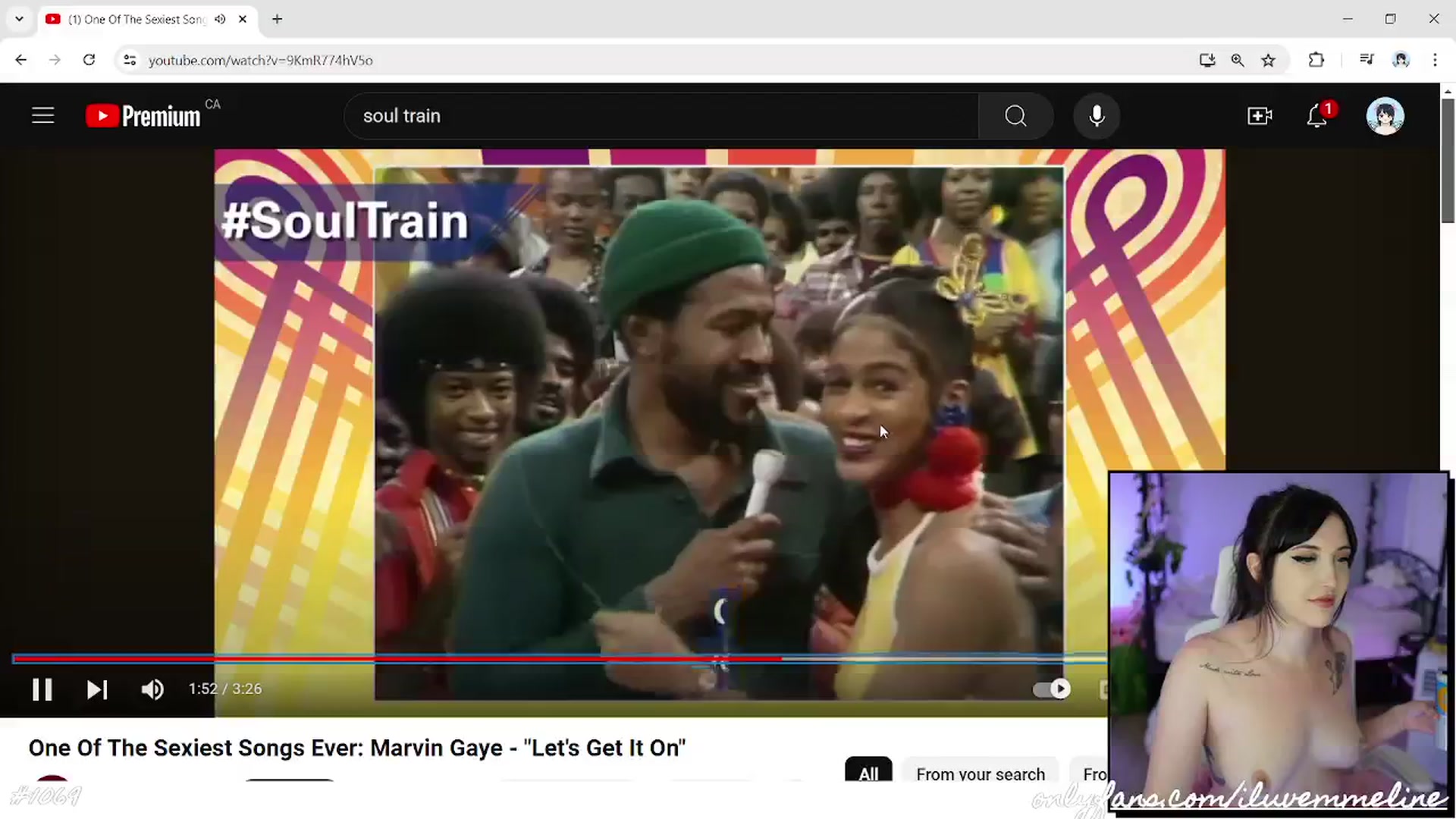Open the browser Extensions menu
This screenshot has width=1456, height=819.
click(x=1316, y=60)
